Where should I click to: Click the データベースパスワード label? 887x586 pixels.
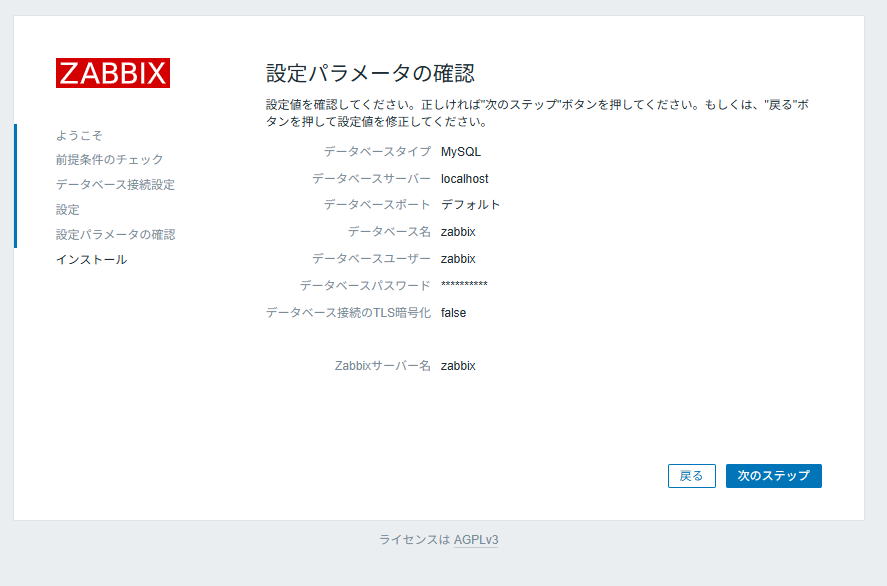(x=365, y=286)
